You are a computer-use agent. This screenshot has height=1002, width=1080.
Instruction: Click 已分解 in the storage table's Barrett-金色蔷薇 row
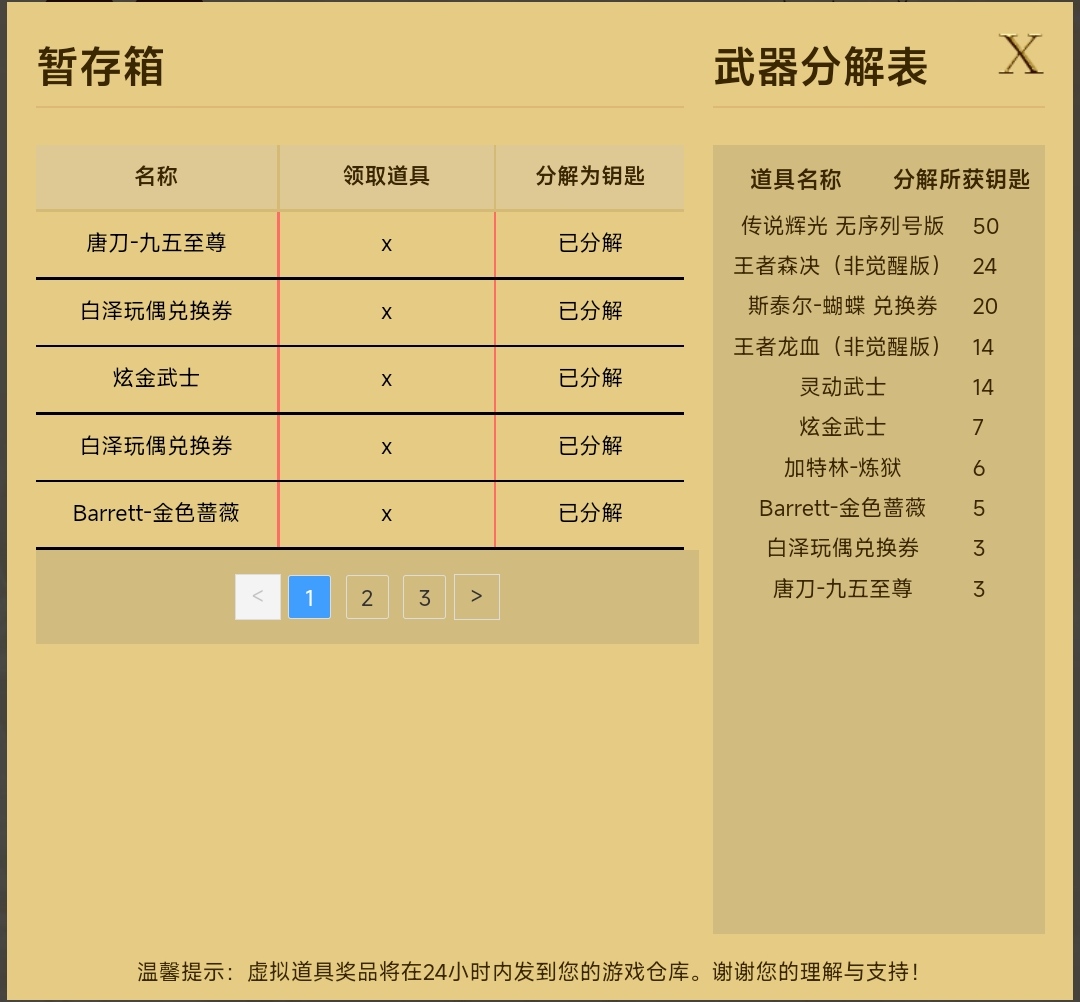(x=590, y=513)
